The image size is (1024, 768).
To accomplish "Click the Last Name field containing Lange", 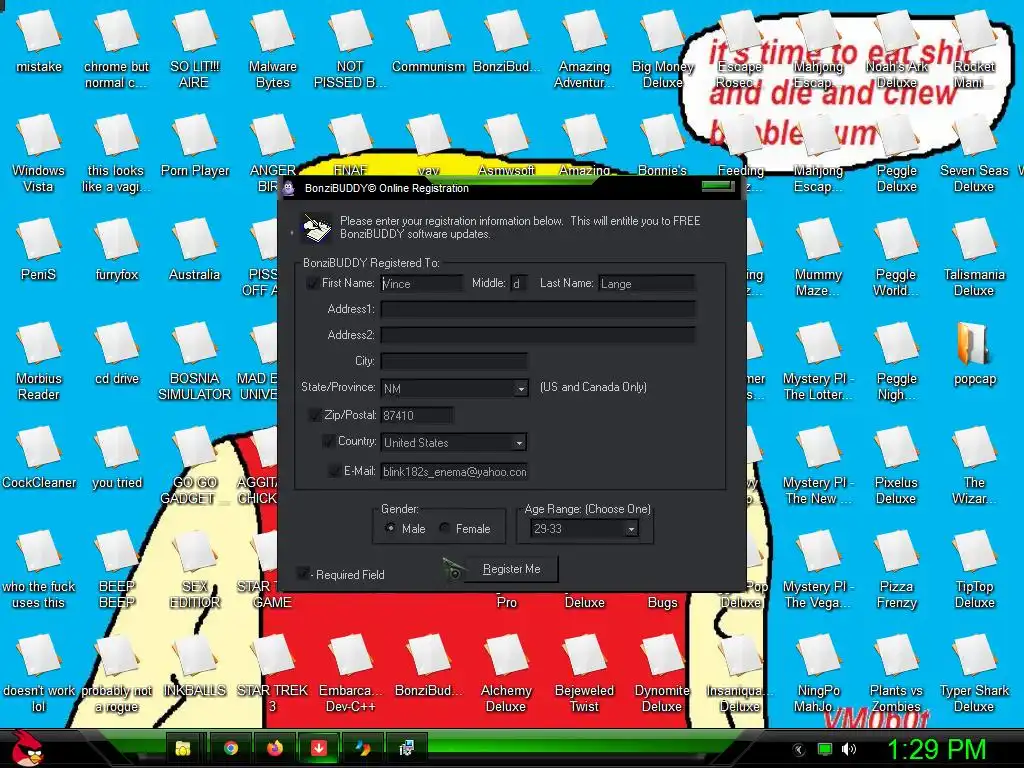I will (647, 283).
